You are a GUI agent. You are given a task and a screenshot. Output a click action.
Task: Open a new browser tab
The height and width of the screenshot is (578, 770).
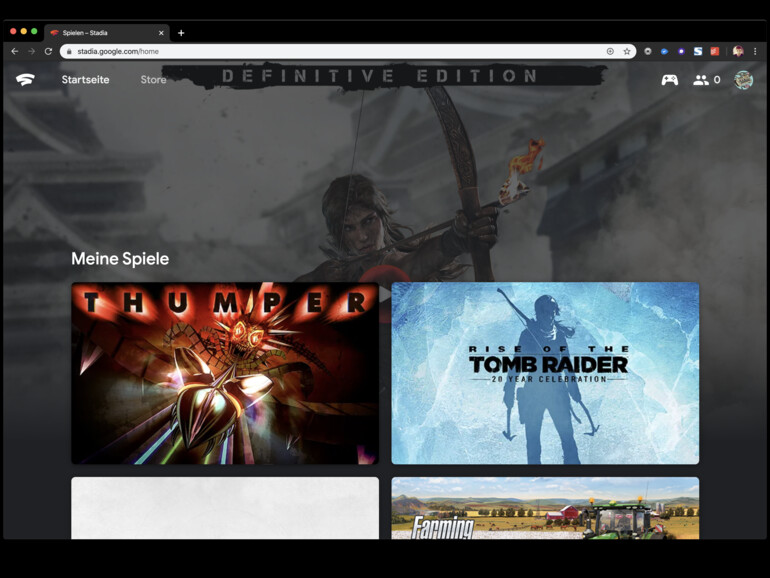tap(181, 33)
